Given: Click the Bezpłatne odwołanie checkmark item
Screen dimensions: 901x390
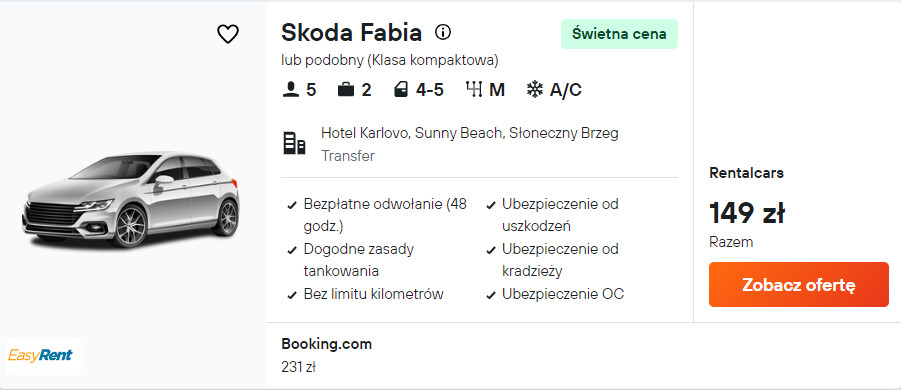Looking at the screenshot, I should [x=378, y=215].
